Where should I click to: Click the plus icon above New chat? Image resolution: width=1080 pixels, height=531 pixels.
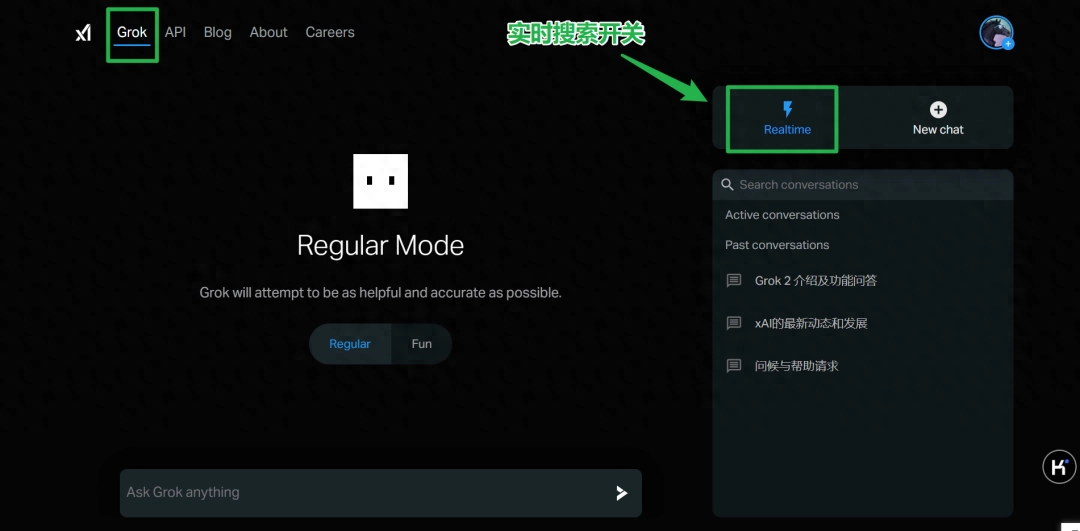[x=938, y=110]
